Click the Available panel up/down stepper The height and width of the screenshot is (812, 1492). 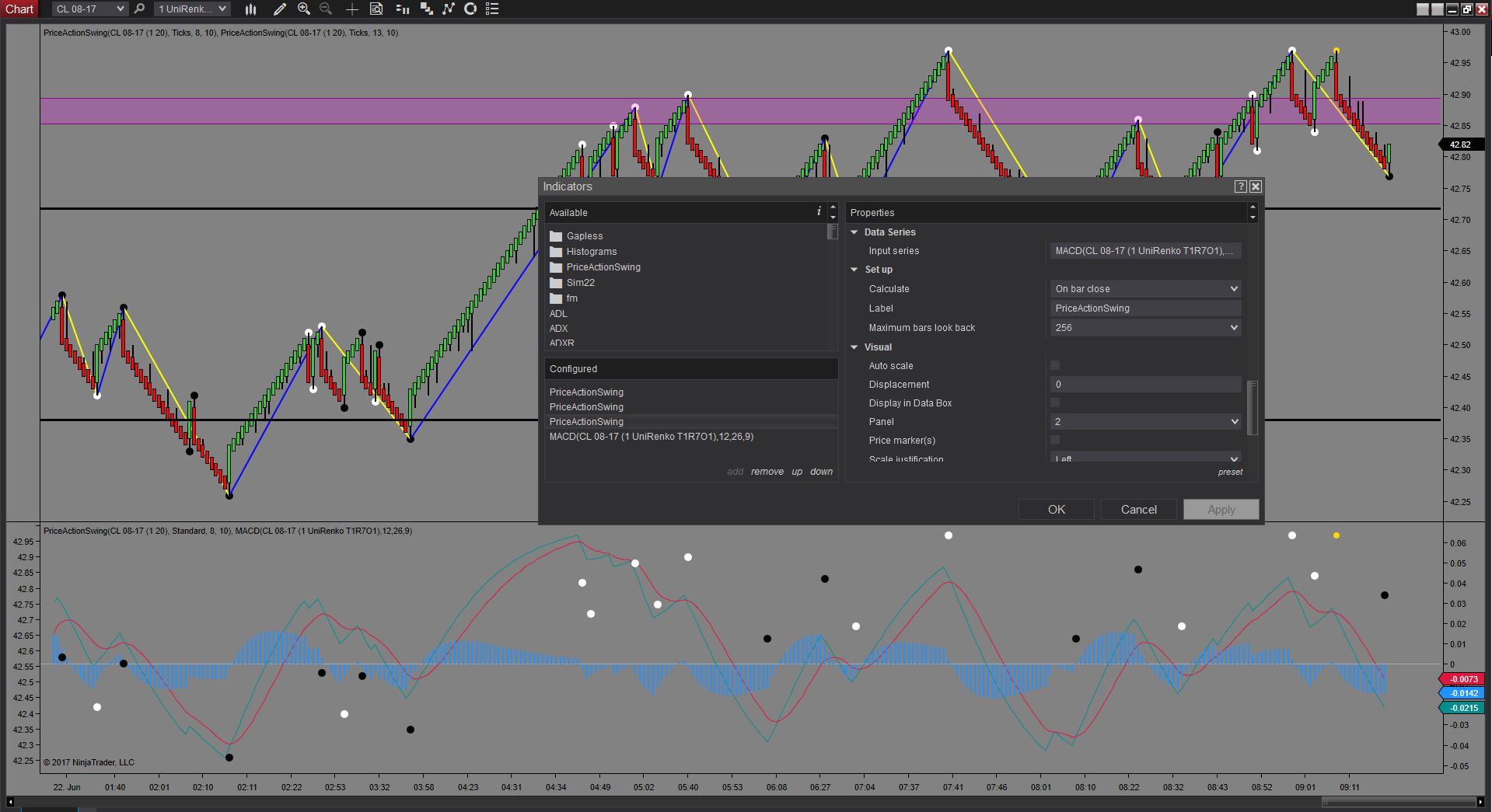(x=833, y=212)
